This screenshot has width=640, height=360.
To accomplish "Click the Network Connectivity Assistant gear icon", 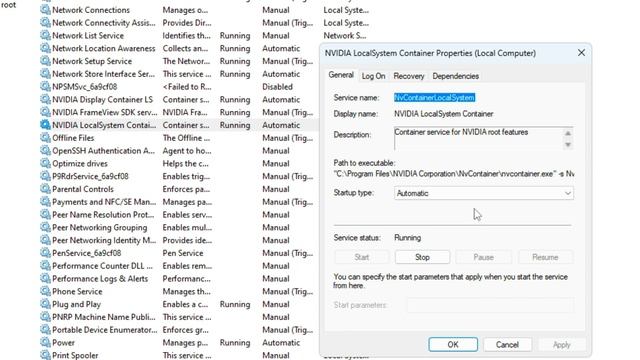I will [x=45, y=22].
